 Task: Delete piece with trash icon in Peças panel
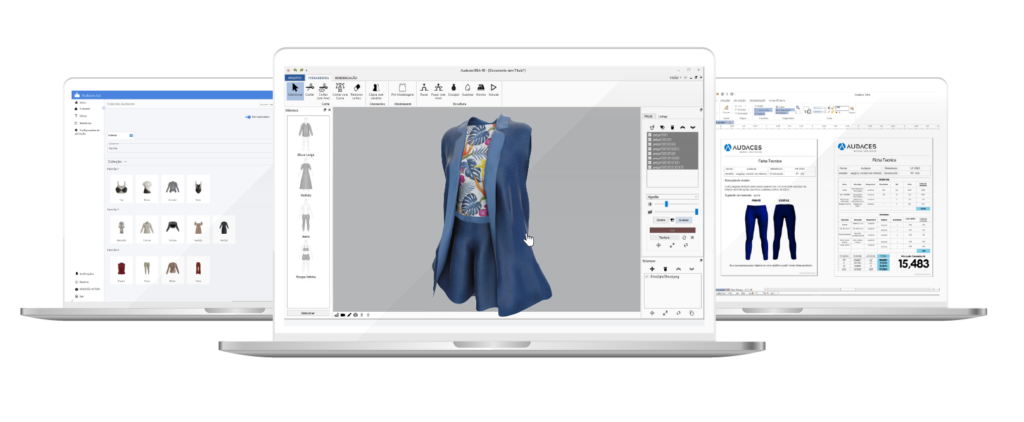pos(670,127)
